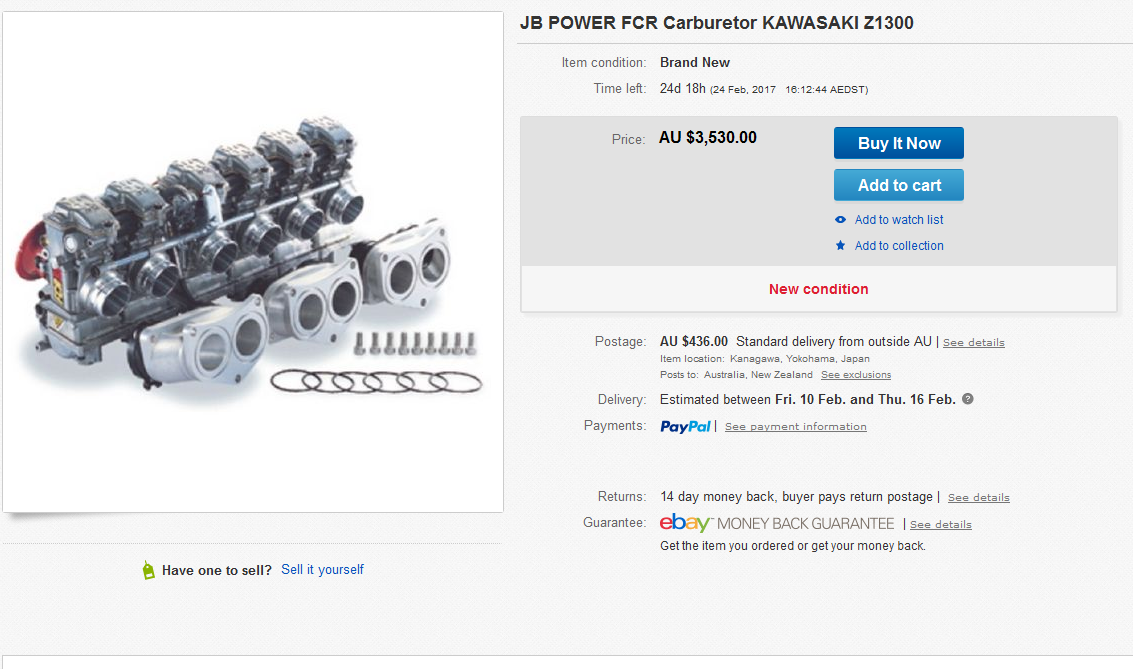The image size is (1133, 669).
Task: Click the delivery estimate help question mark
Action: pyautogui.click(x=967, y=399)
